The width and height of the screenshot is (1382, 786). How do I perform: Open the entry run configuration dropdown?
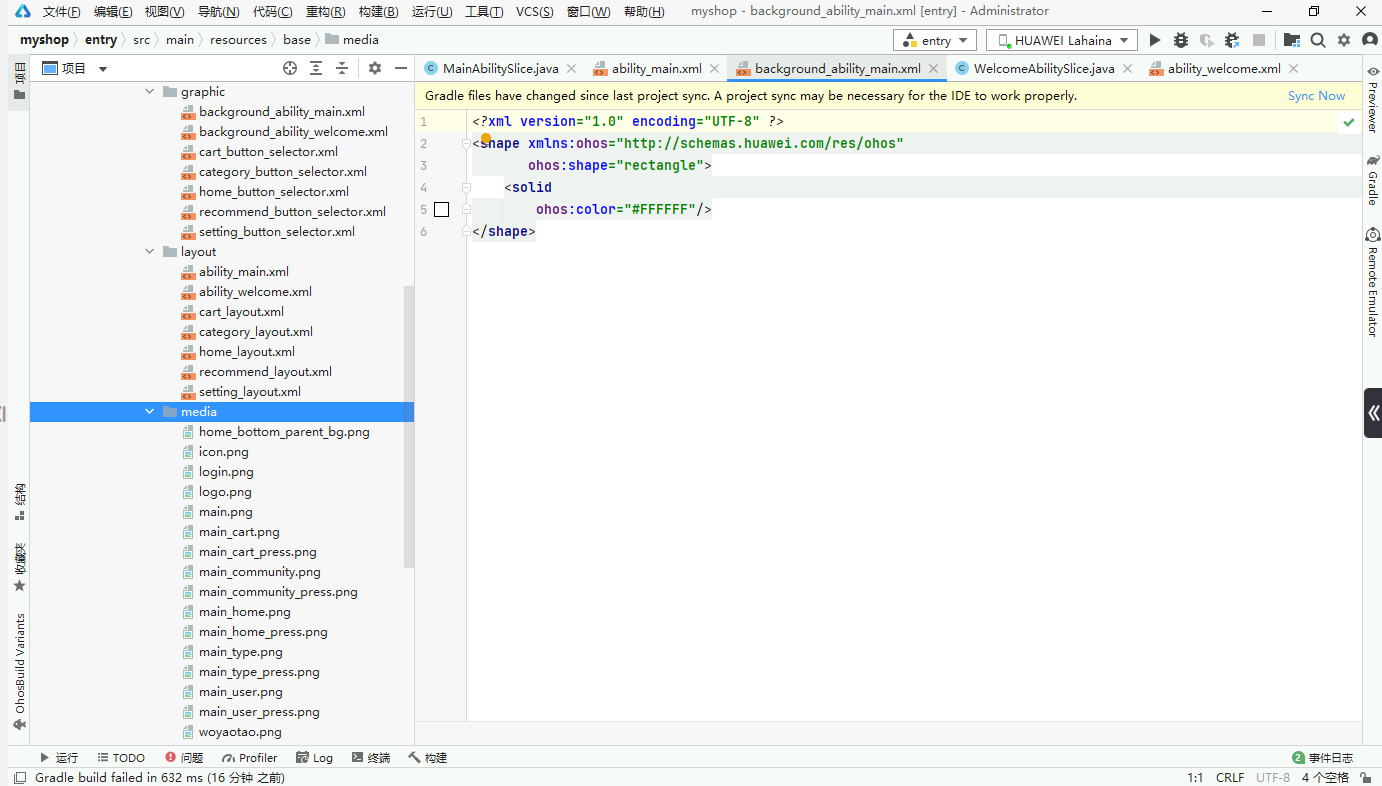(935, 40)
